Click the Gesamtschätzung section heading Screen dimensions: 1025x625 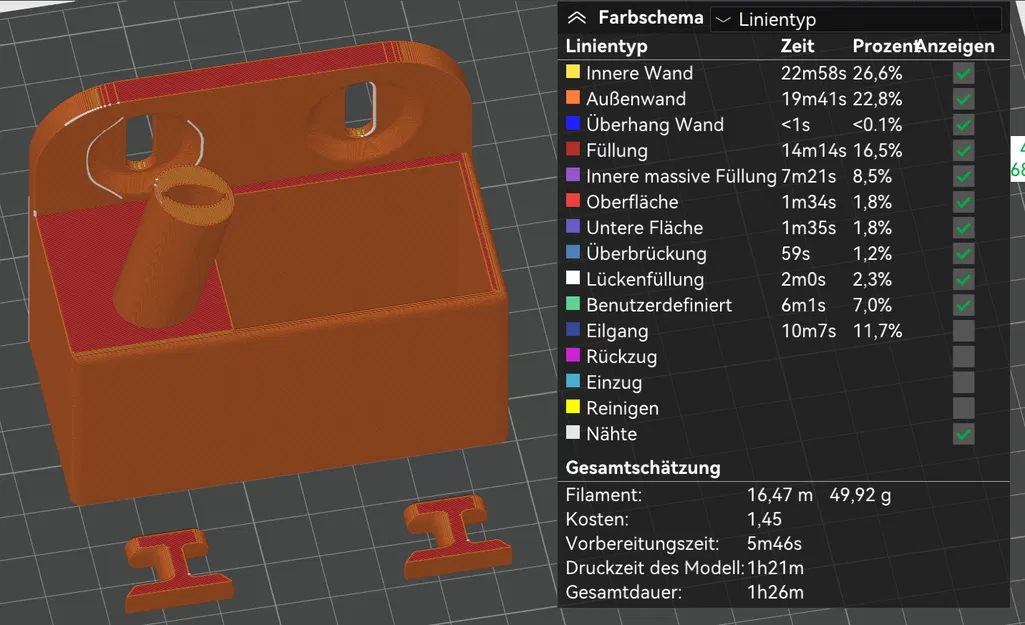tap(643, 468)
